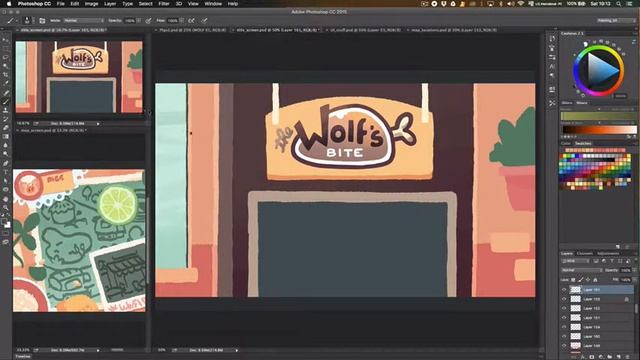Add a layer mask from the Layers panel footer
640x360 pixels.
click(592, 357)
